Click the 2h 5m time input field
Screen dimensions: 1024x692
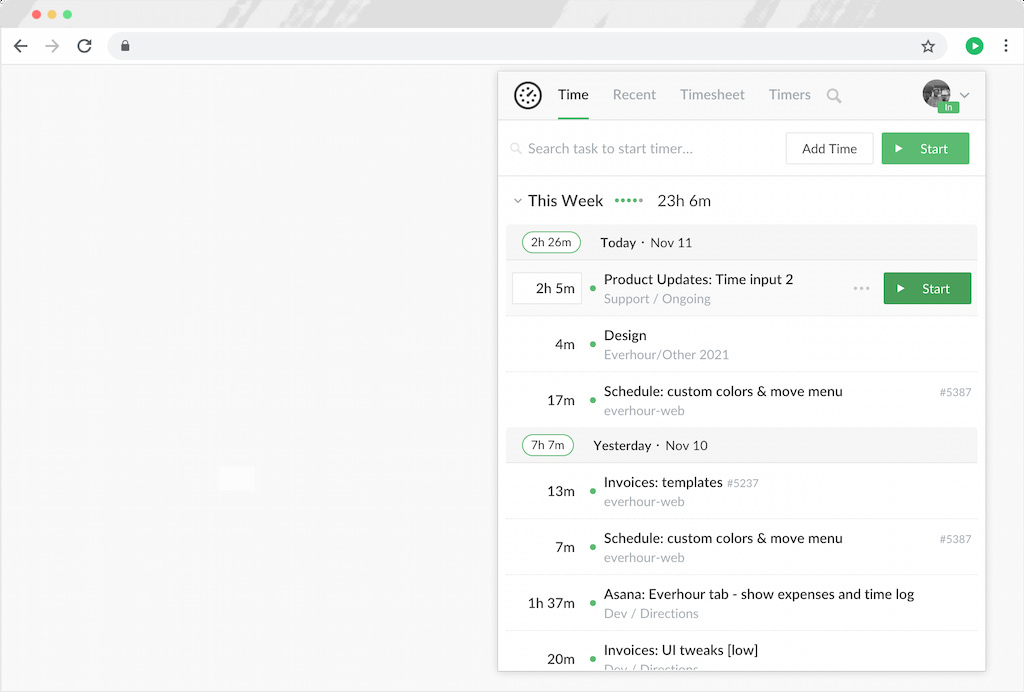click(x=546, y=288)
